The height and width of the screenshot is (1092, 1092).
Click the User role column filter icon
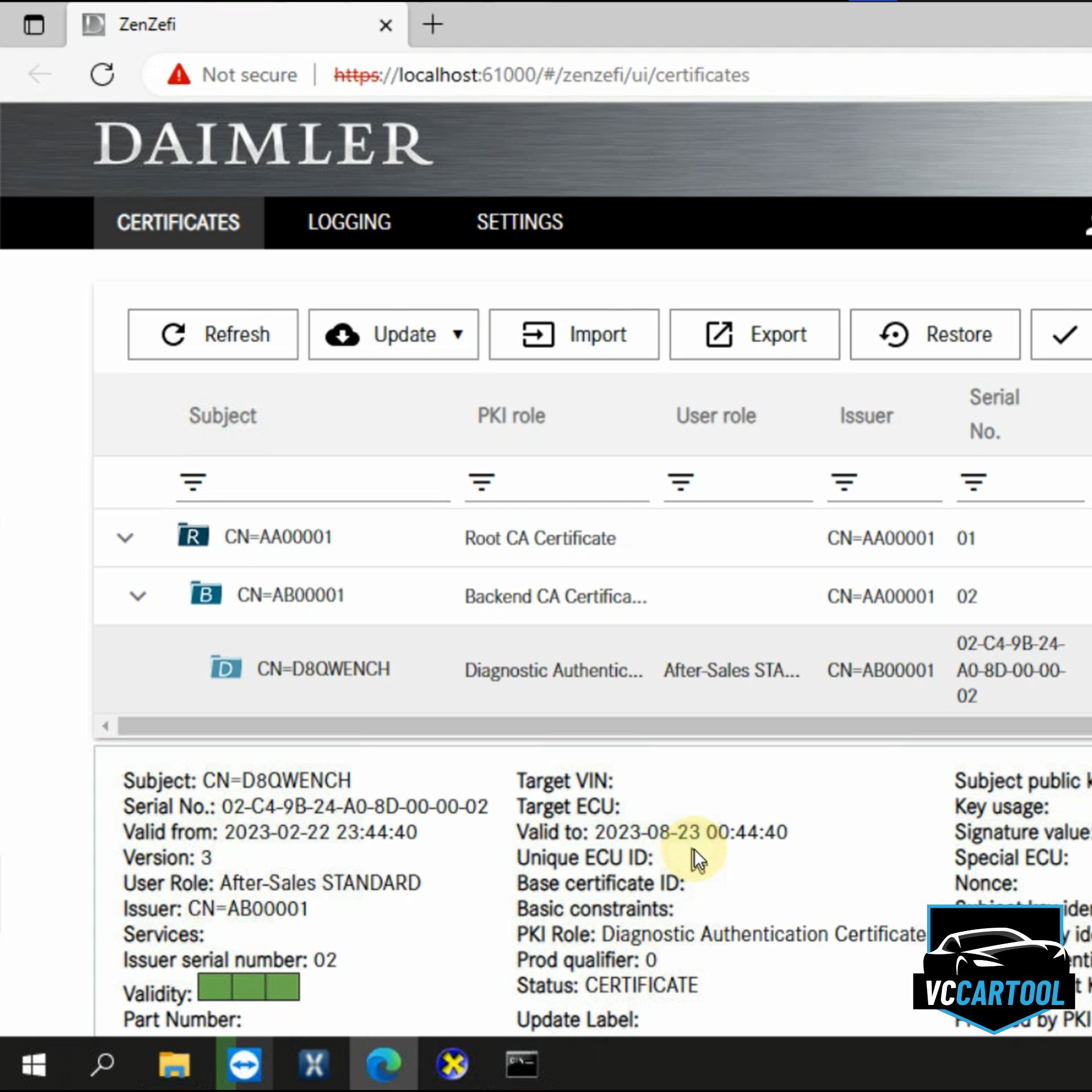point(680,482)
